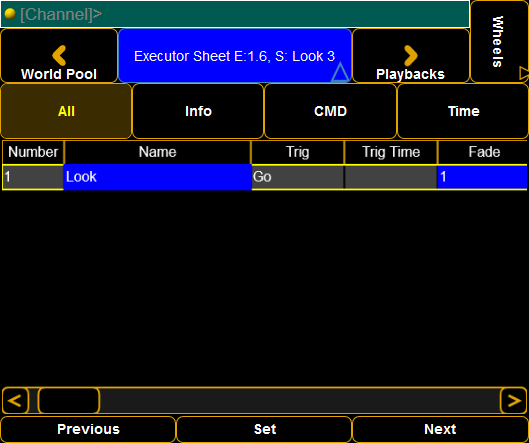
Task: Select the All column filter
Action: click(66, 111)
